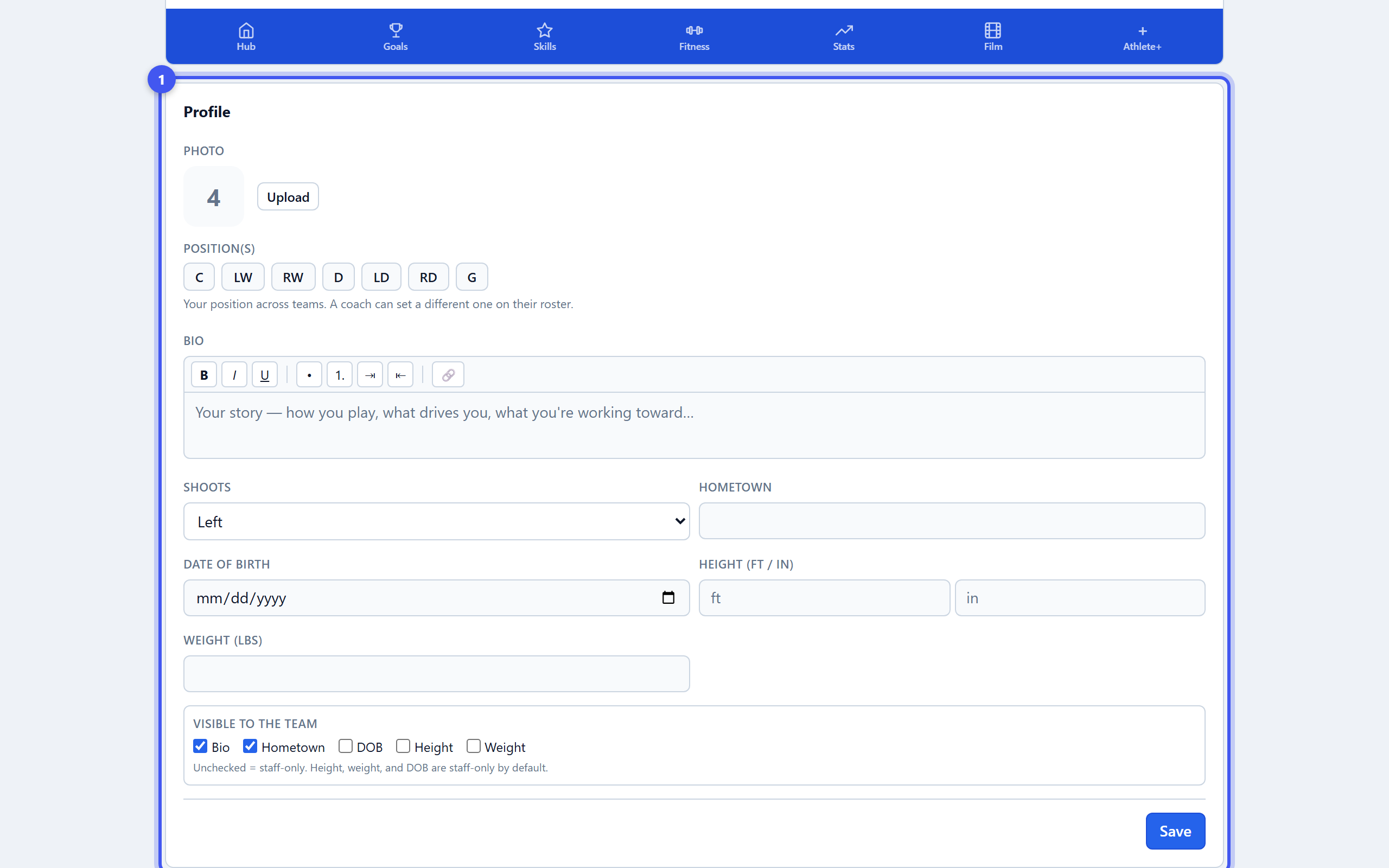
Task: Check DOB team visibility
Action: [345, 746]
